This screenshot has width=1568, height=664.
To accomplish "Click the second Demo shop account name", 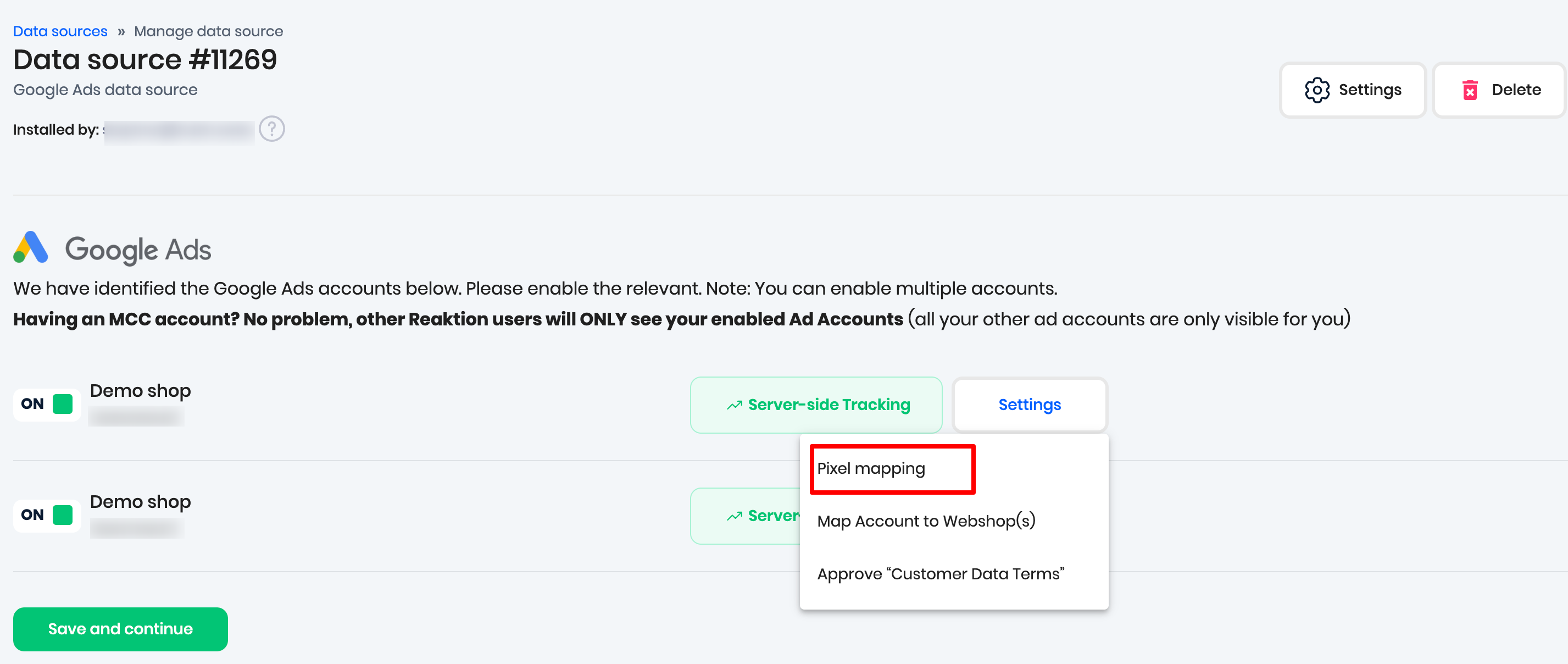I will click(x=141, y=501).
